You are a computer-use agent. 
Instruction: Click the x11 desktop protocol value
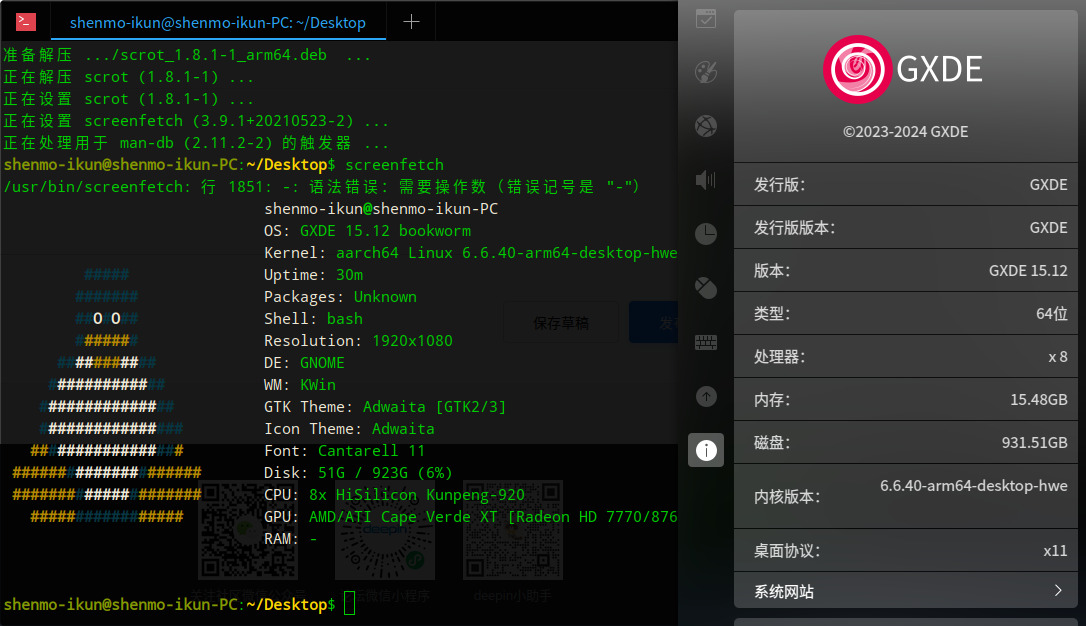coord(1055,551)
